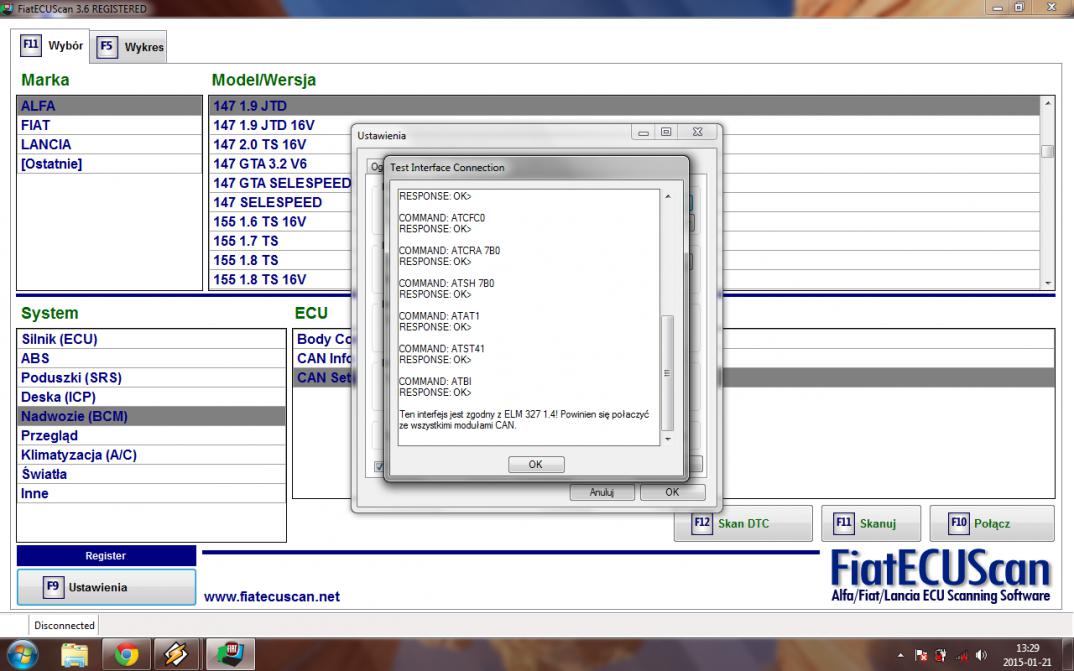Open the volume tray icon
The width and height of the screenshot is (1074, 671).
point(982,655)
